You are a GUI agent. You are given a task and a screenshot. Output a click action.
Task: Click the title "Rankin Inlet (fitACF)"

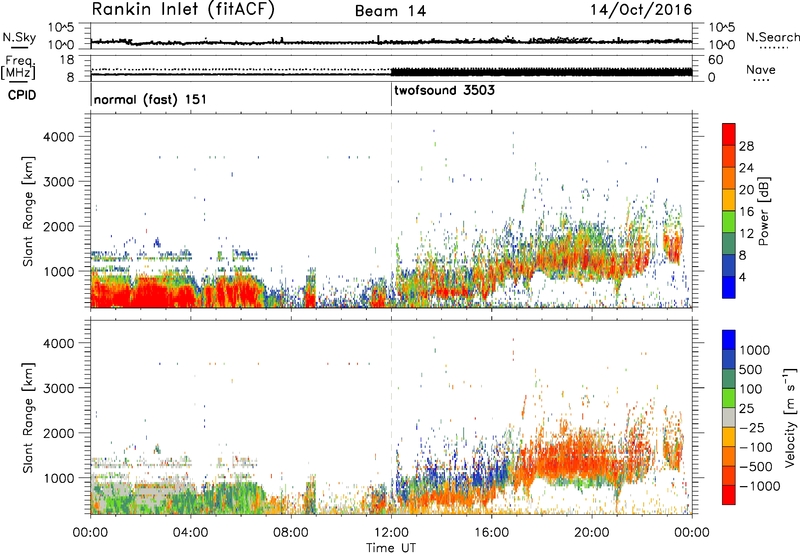183,10
